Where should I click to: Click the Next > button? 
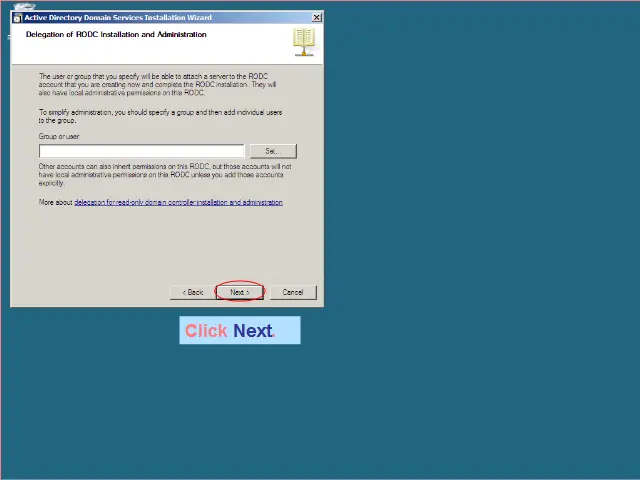pos(239,292)
